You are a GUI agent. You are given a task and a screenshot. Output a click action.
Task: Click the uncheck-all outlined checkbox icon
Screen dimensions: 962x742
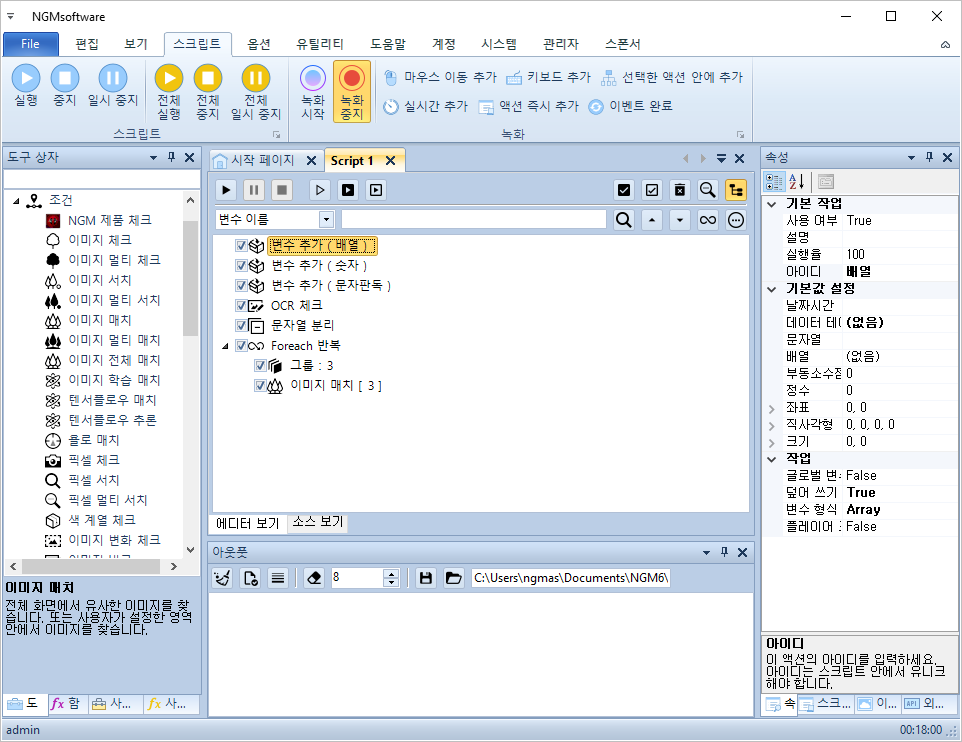[x=652, y=190]
